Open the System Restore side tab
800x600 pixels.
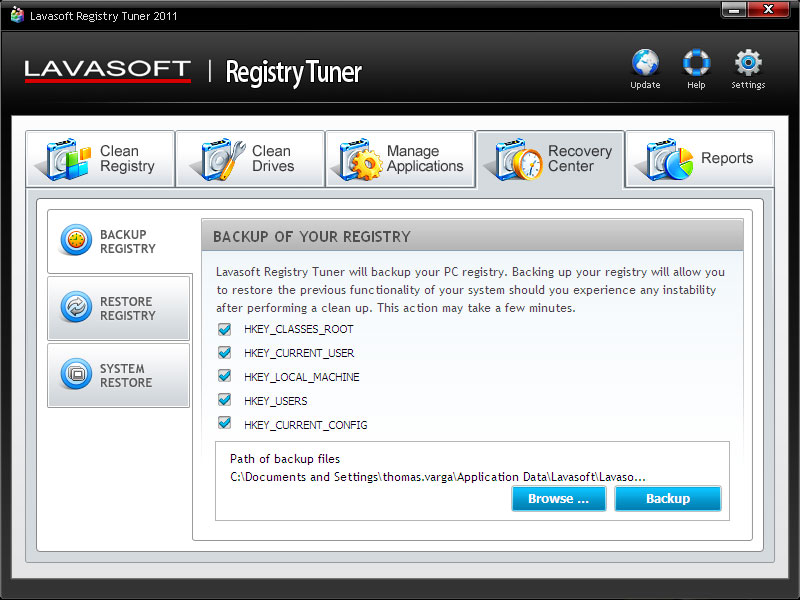(x=118, y=375)
